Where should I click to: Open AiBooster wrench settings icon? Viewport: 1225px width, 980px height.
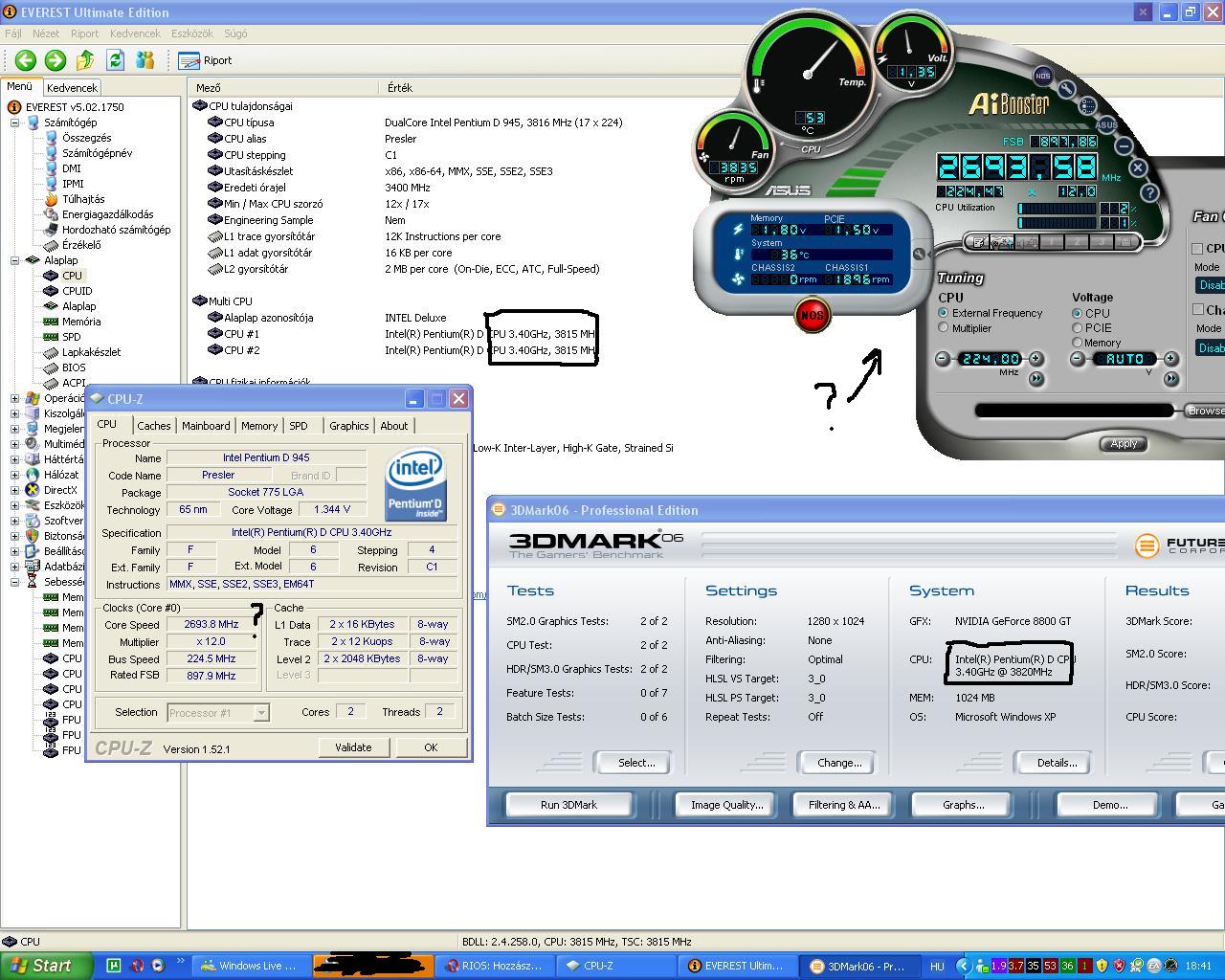pyautogui.click(x=1065, y=89)
